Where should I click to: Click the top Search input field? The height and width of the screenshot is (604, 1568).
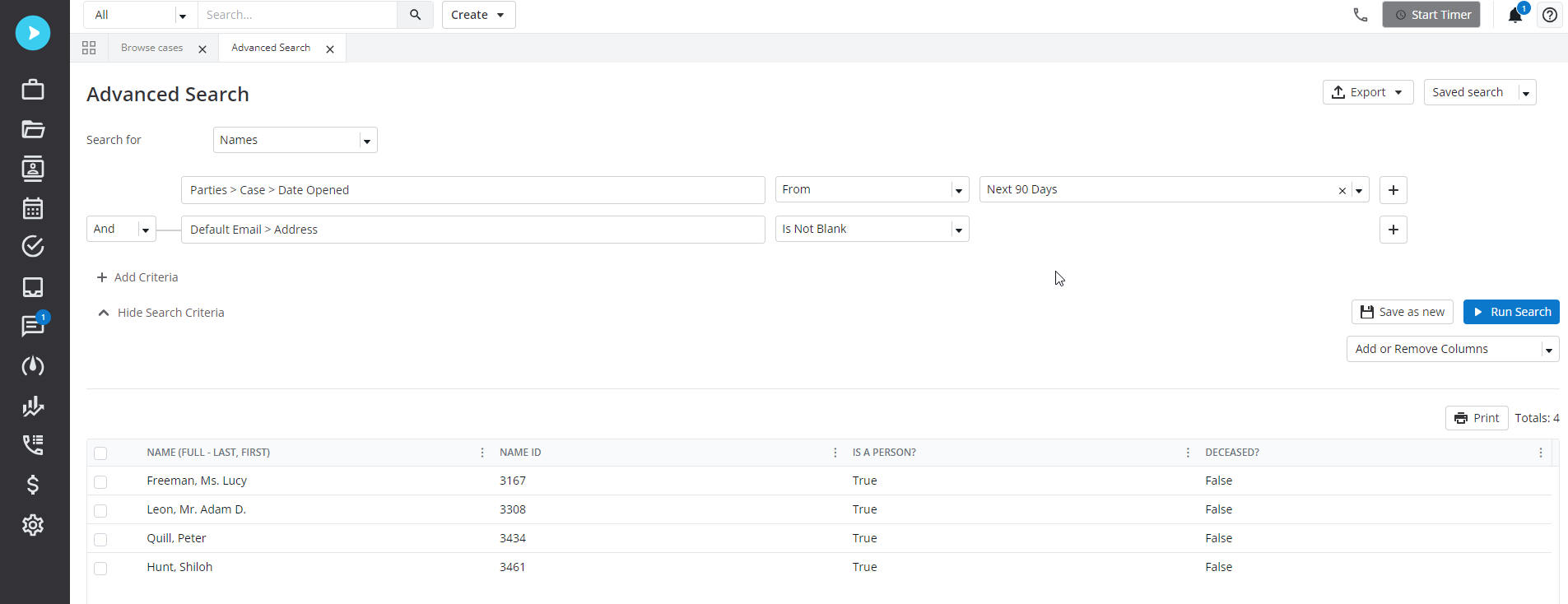click(297, 15)
